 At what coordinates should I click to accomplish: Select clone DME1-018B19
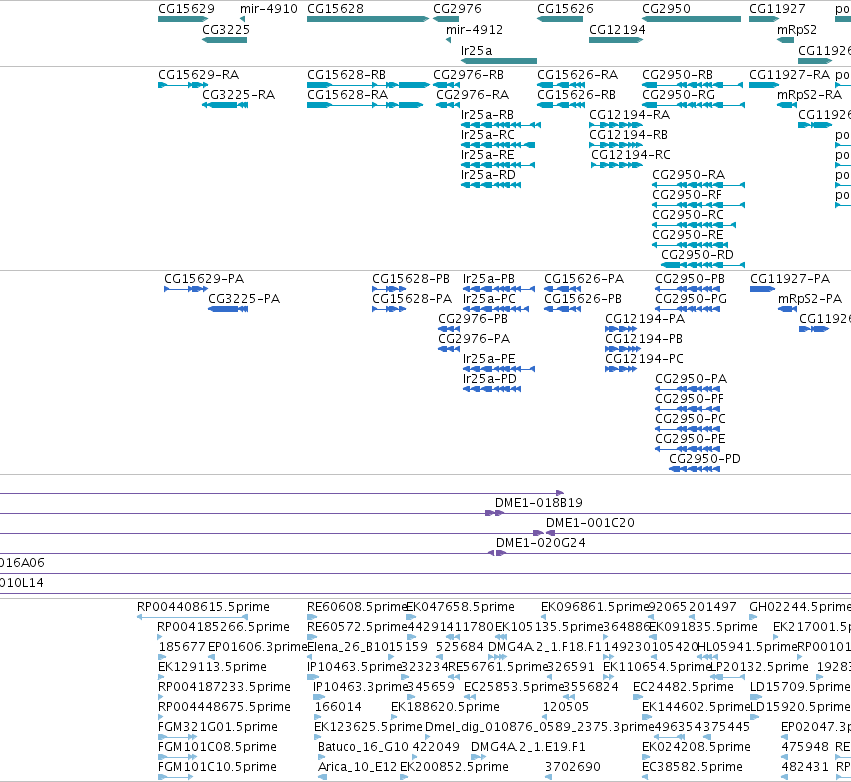coord(538,503)
